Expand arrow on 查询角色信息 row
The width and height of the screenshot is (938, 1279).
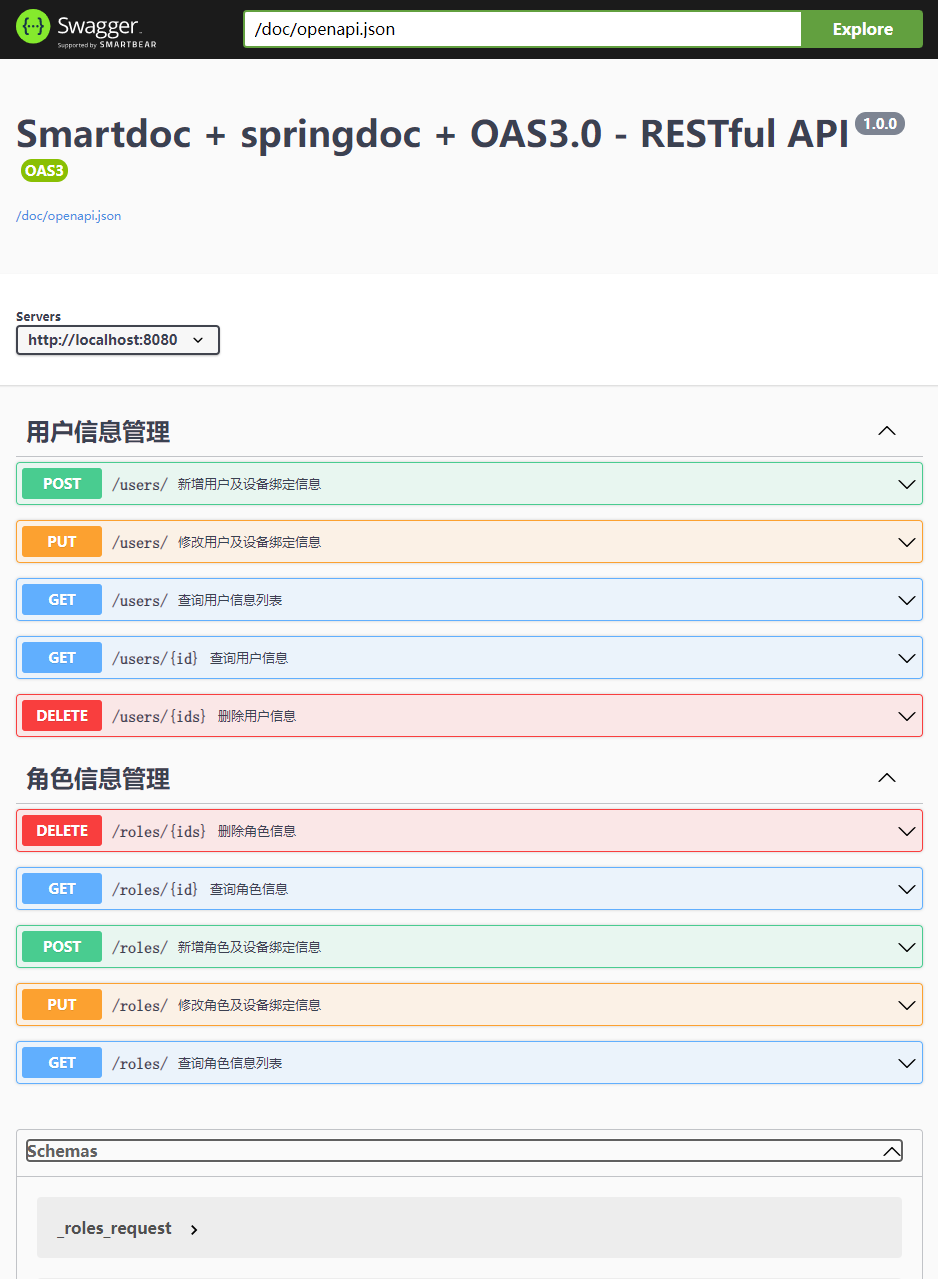coord(907,889)
